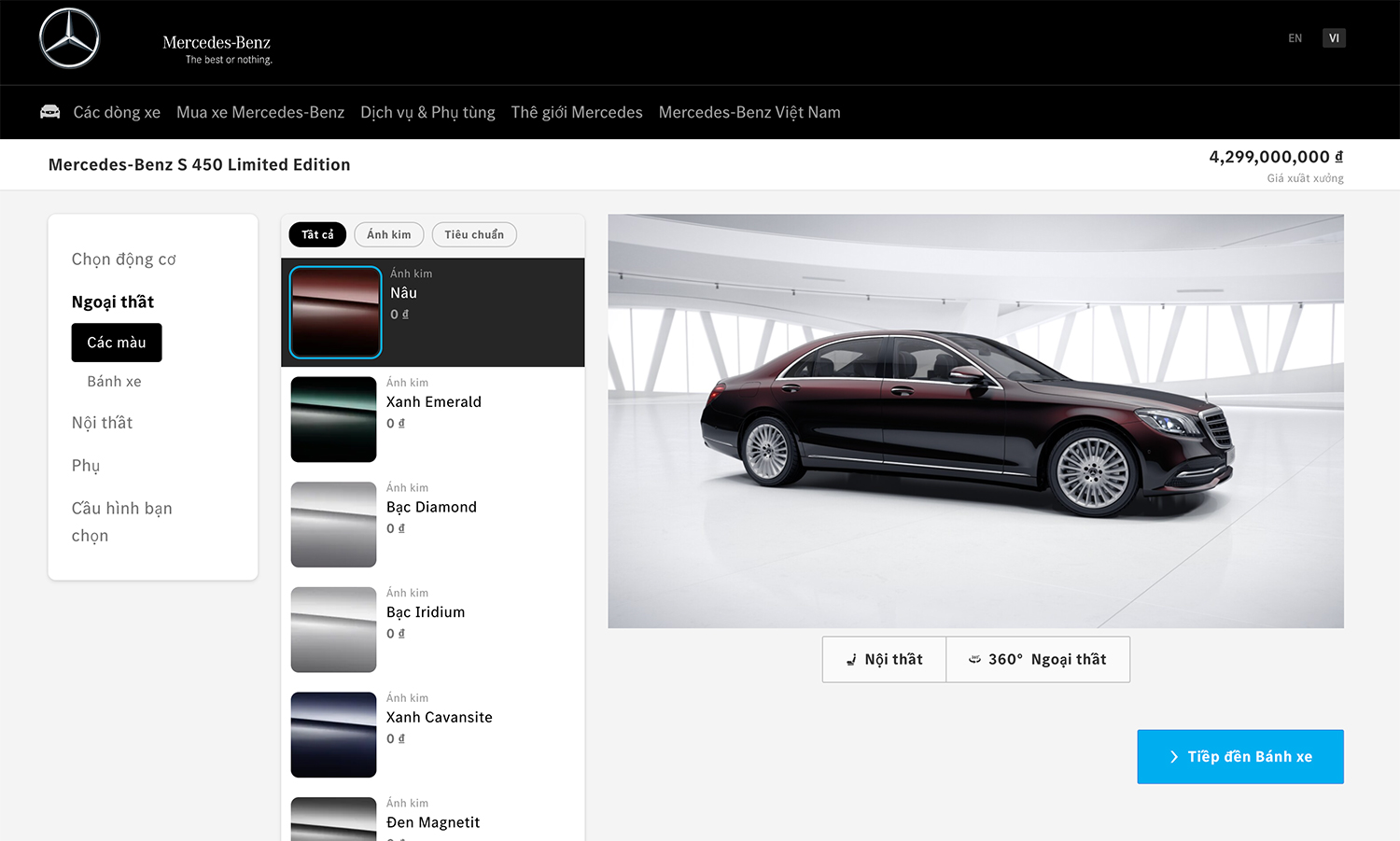Open Bánh xe sub-section
Image resolution: width=1400 pixels, height=841 pixels.
[x=115, y=381]
